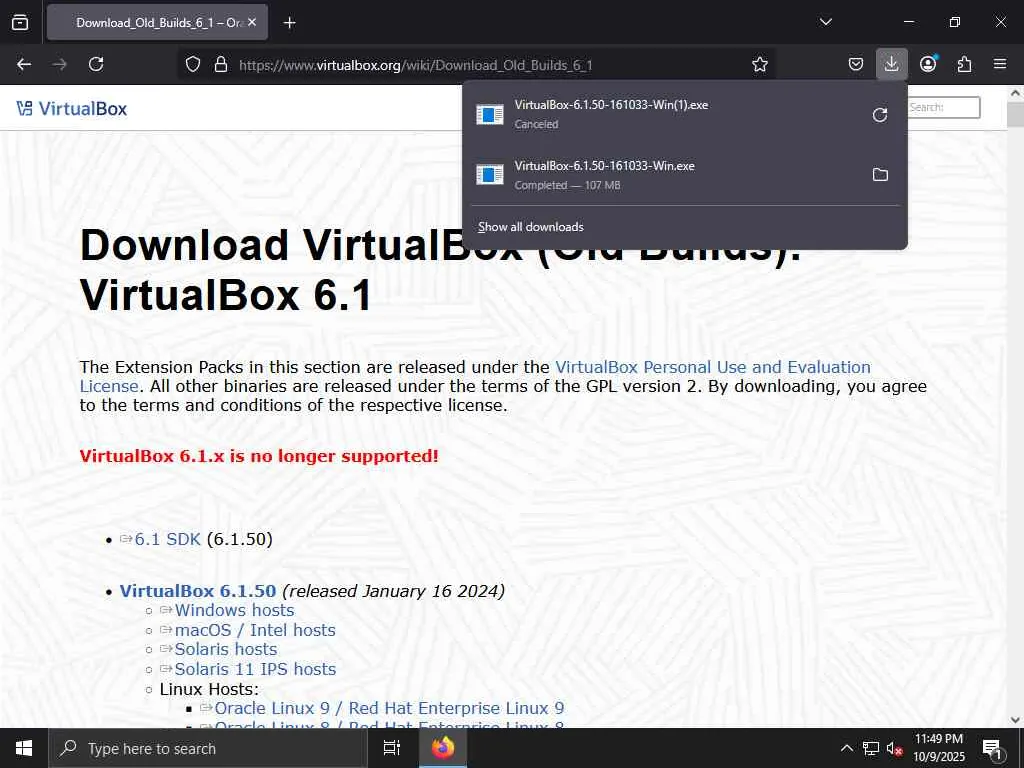Bookmark this page with the star
Image resolution: width=1024 pixels, height=768 pixels.
[x=760, y=64]
